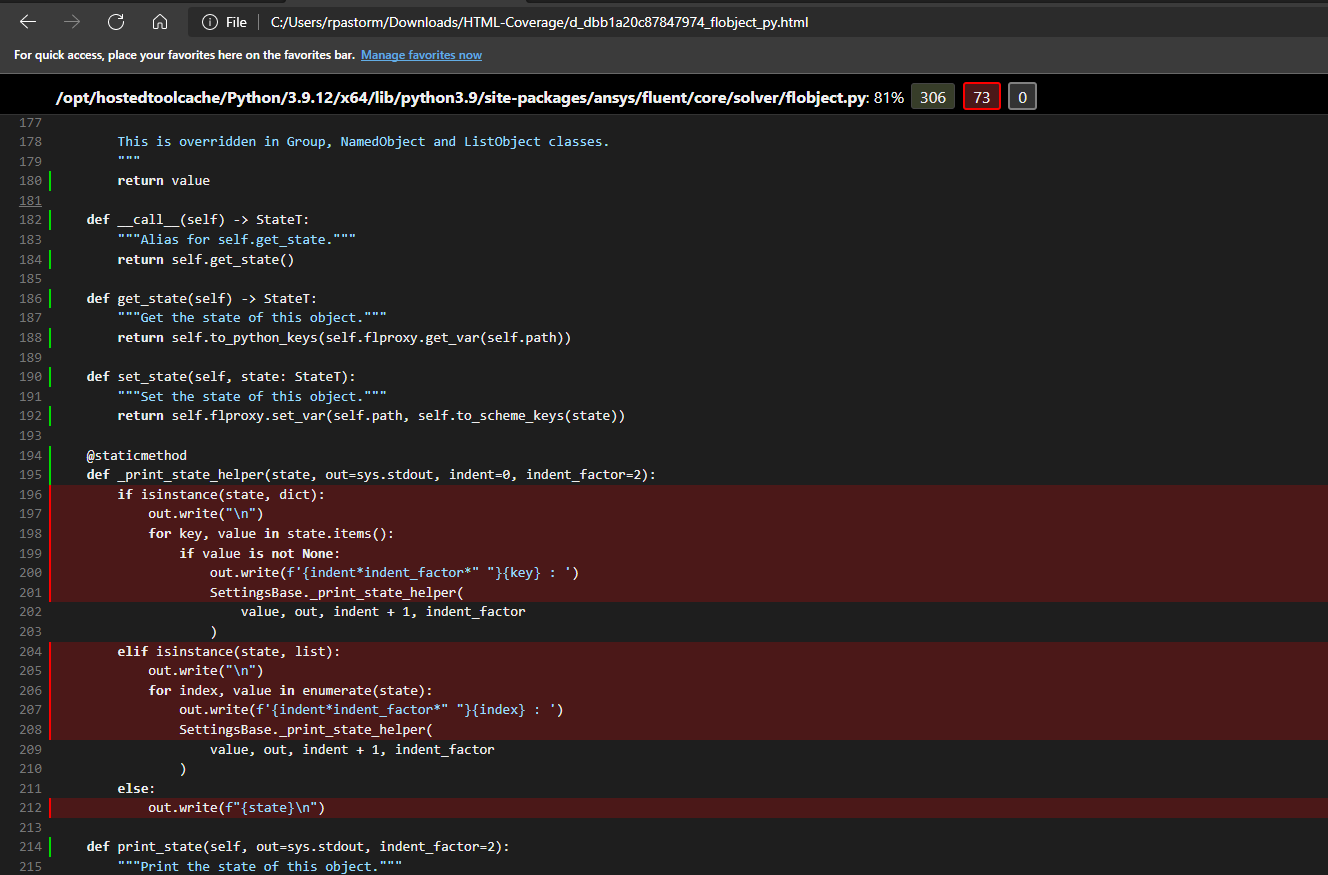Click the 81% coverage value
This screenshot has width=1328, height=875.
point(888,97)
